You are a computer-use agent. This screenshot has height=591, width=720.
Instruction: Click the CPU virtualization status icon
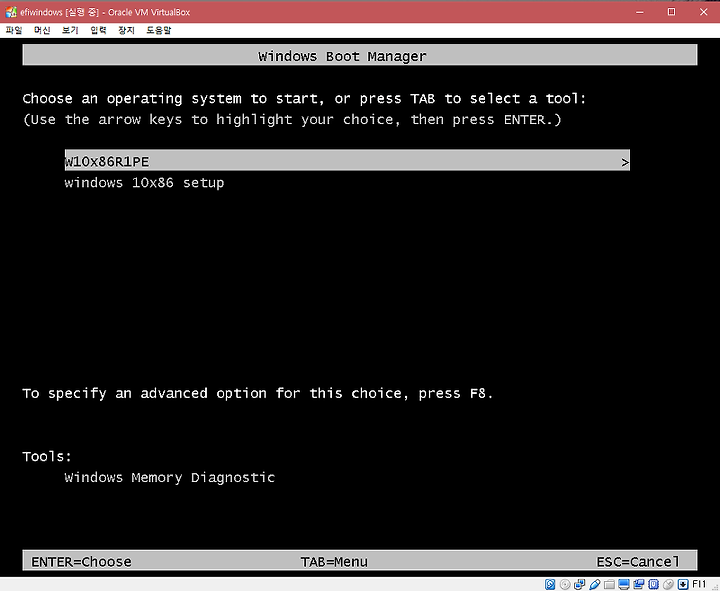coord(653,584)
